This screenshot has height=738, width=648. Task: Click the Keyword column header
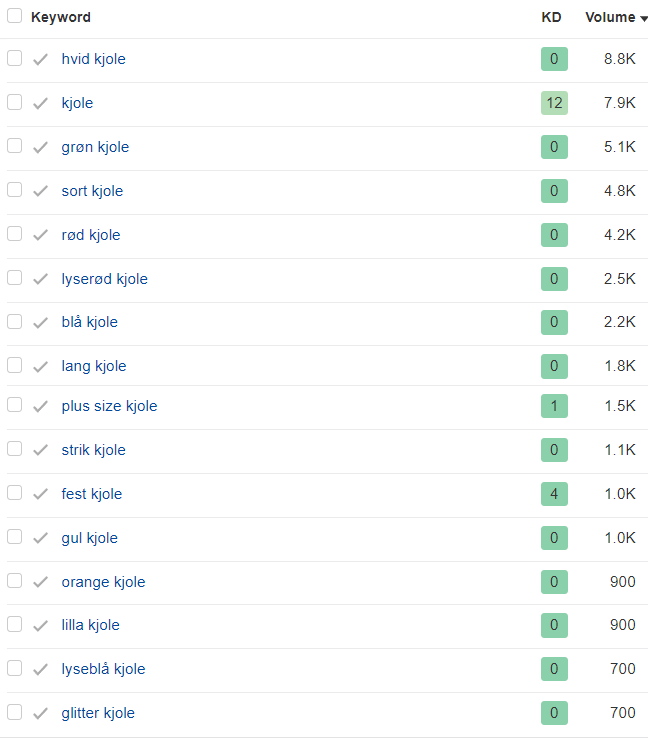pyautogui.click(x=61, y=17)
